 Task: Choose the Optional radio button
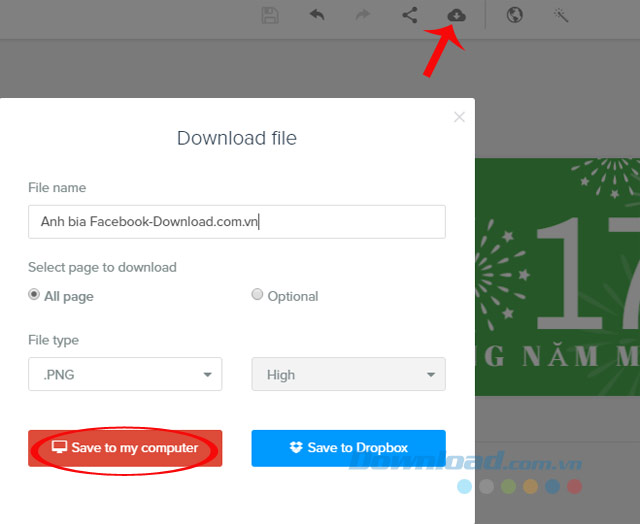(258, 295)
